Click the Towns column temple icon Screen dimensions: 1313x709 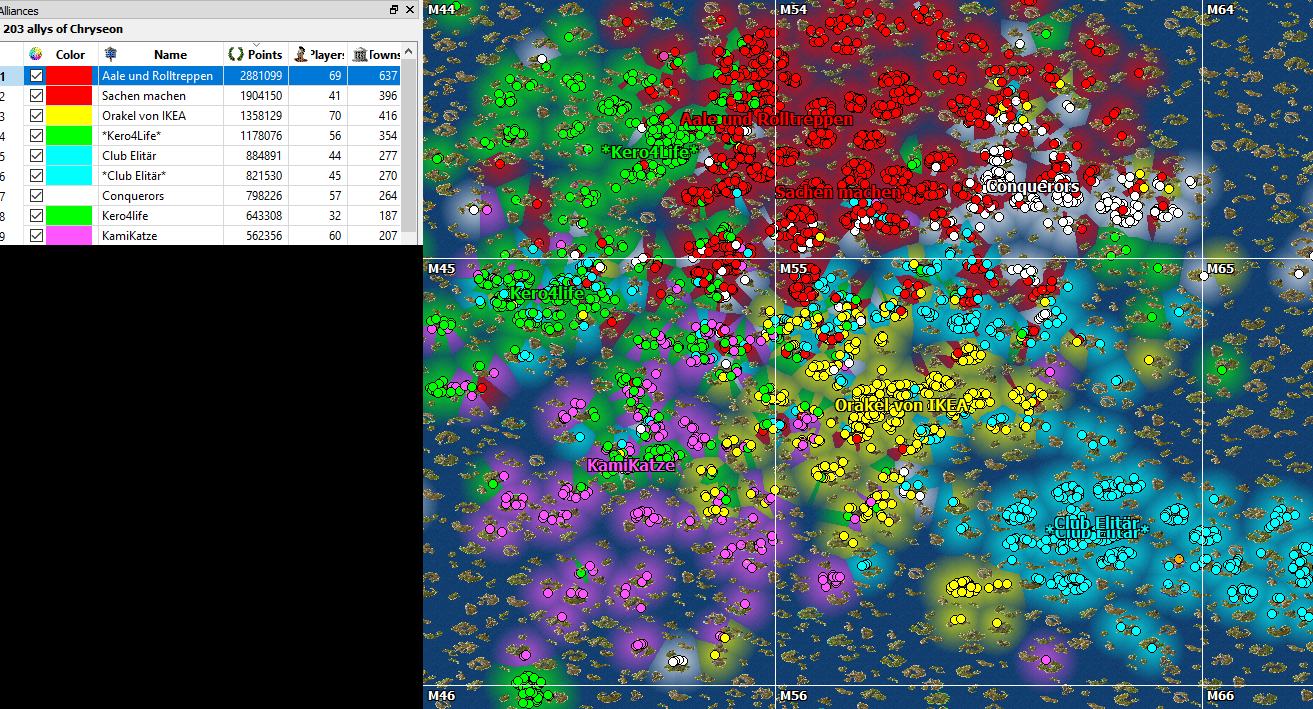pos(360,54)
